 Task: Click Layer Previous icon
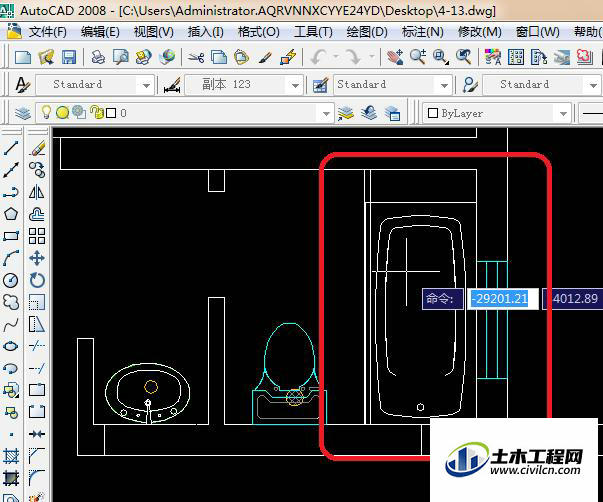[x=370, y=113]
